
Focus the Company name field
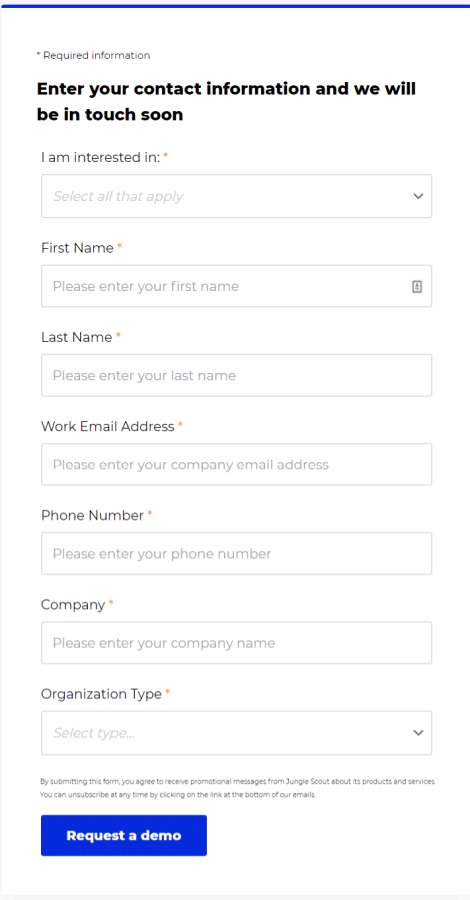[x=236, y=643]
